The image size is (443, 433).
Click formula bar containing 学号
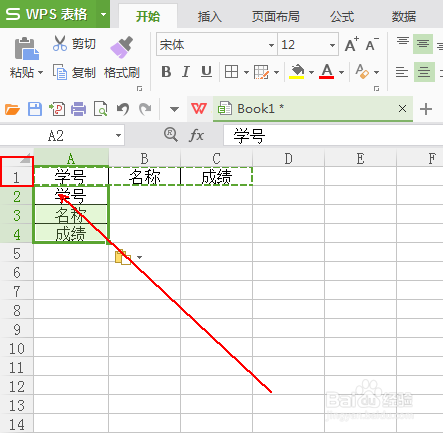(x=333, y=136)
